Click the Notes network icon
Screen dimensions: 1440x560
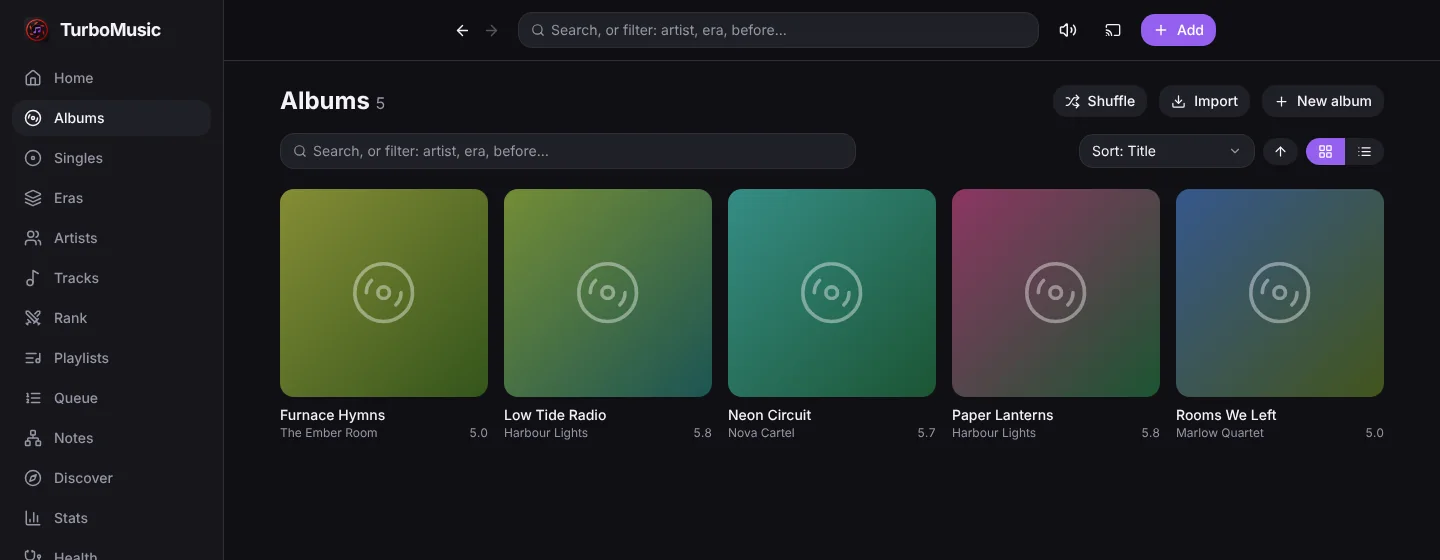click(x=33, y=438)
